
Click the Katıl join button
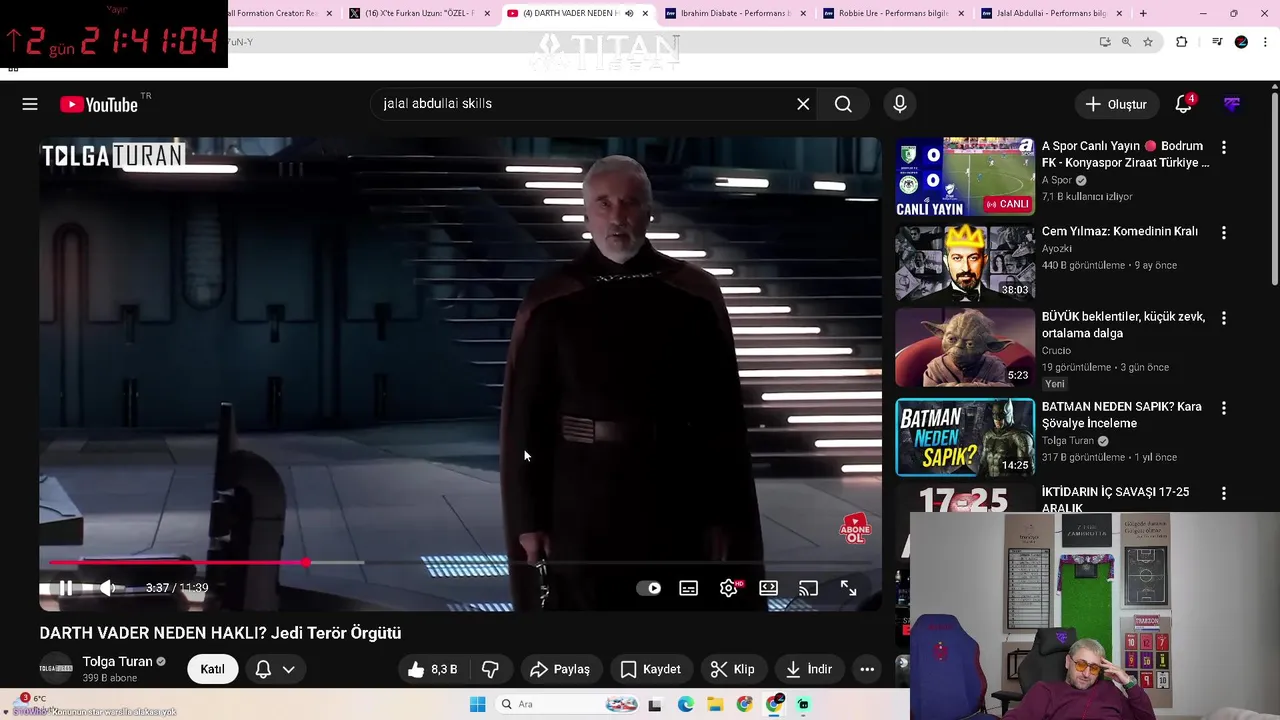coord(212,669)
